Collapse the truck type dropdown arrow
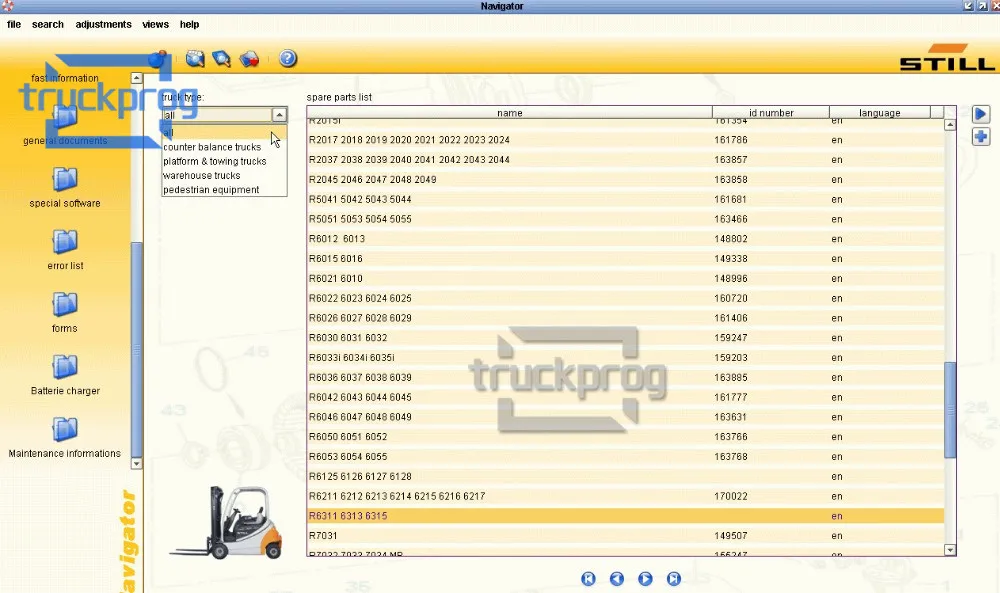 279,115
